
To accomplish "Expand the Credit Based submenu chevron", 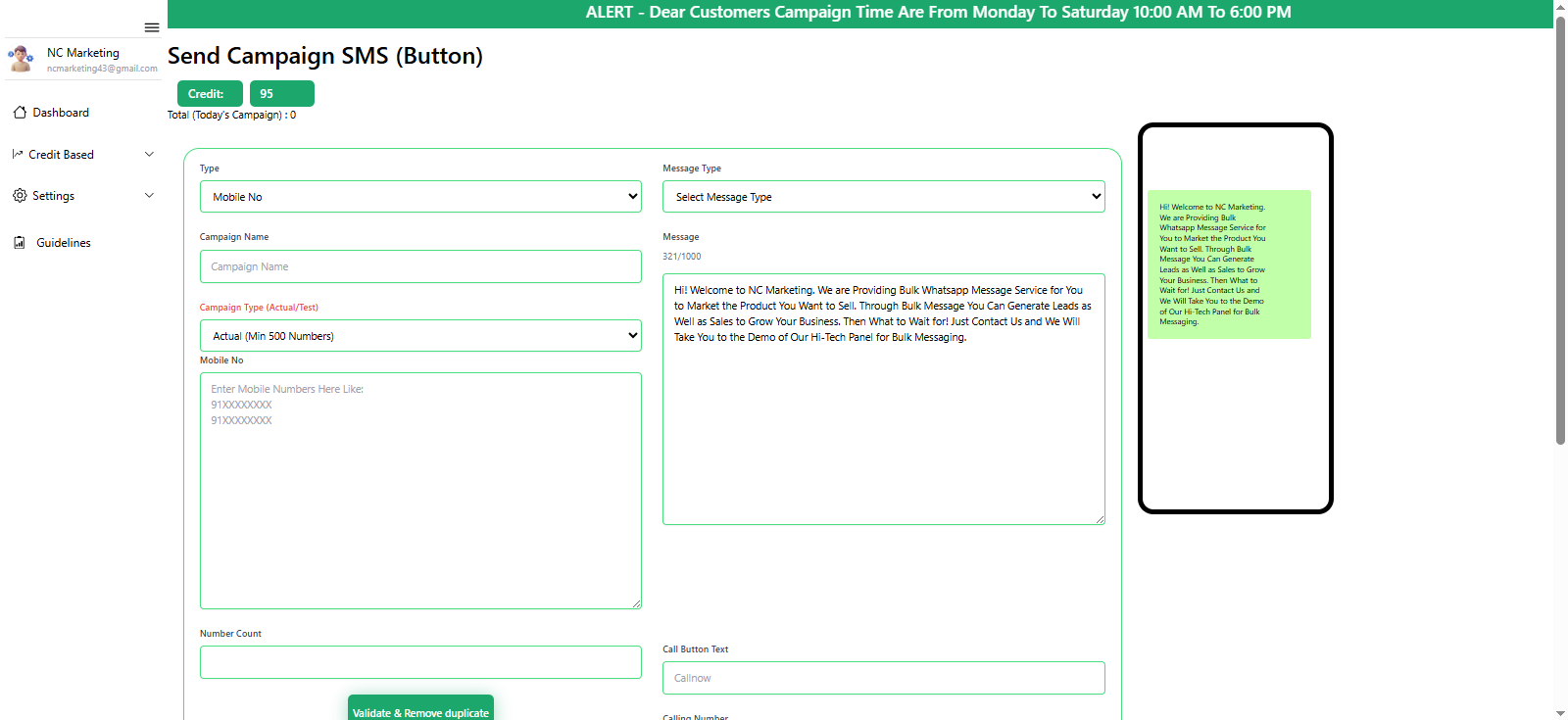I will tap(149, 155).
